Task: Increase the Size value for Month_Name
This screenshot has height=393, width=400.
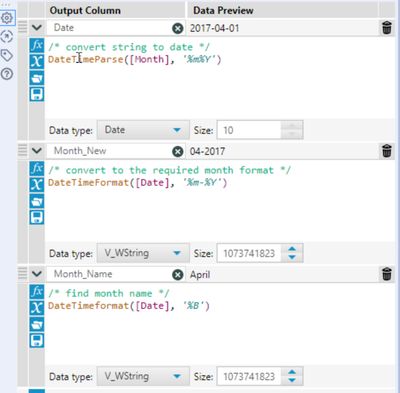Action: point(292,372)
